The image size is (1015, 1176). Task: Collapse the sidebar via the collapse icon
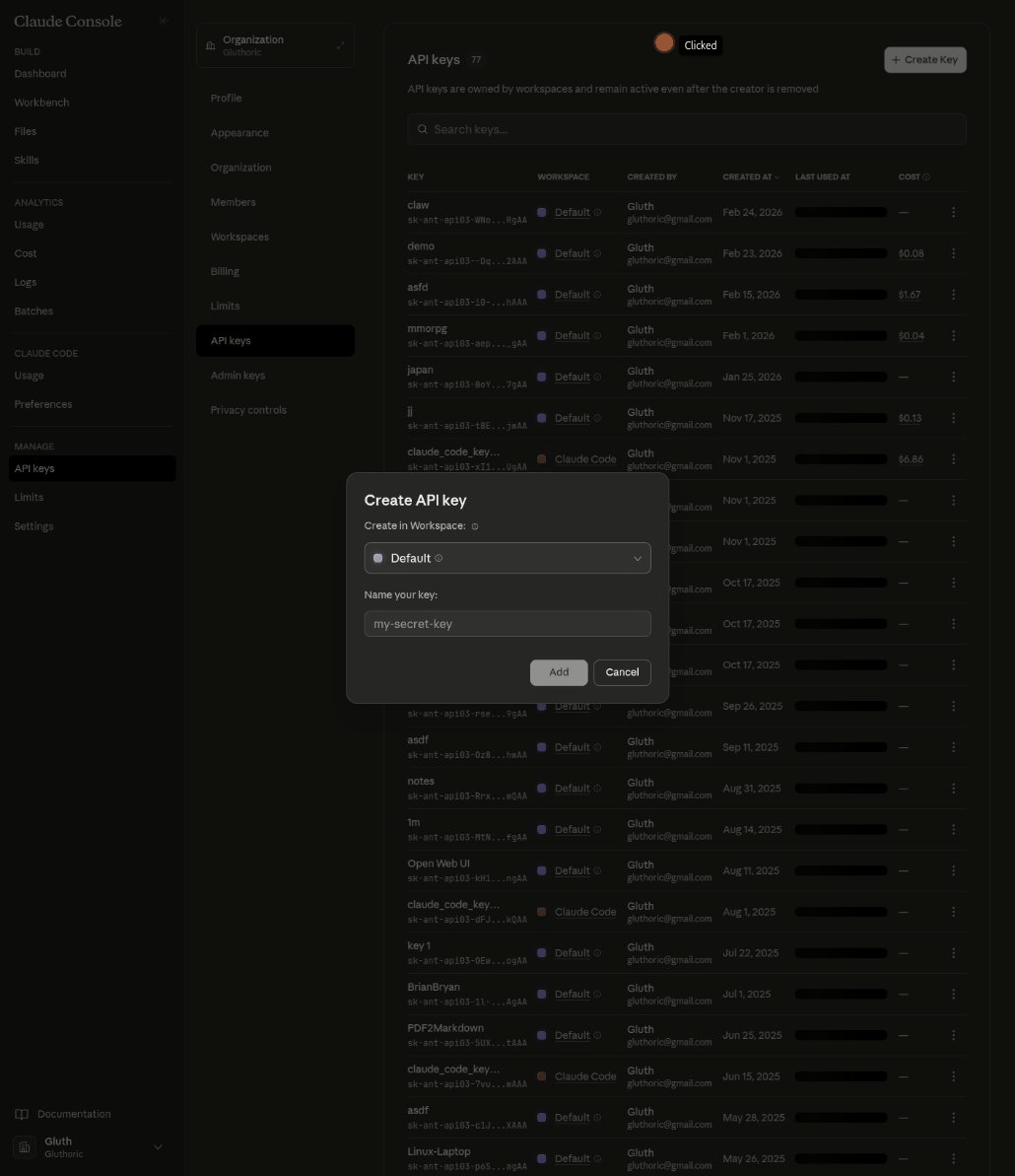(163, 20)
